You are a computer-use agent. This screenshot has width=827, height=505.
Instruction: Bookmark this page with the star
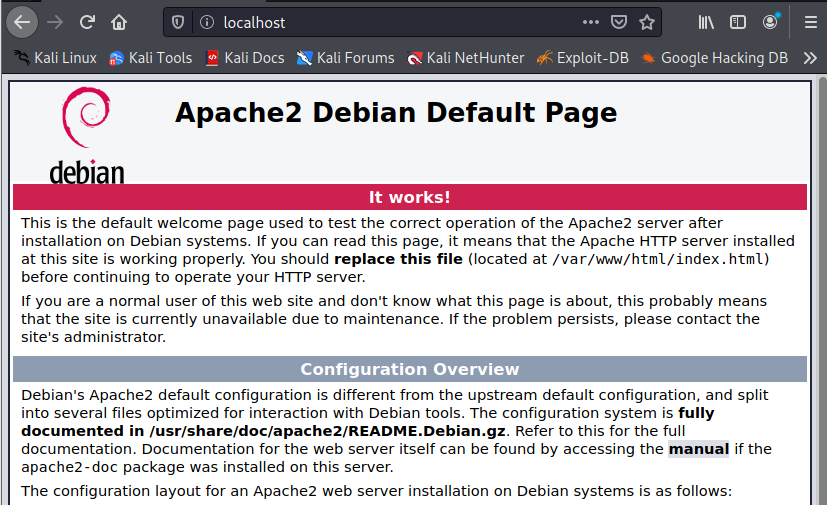[647, 22]
